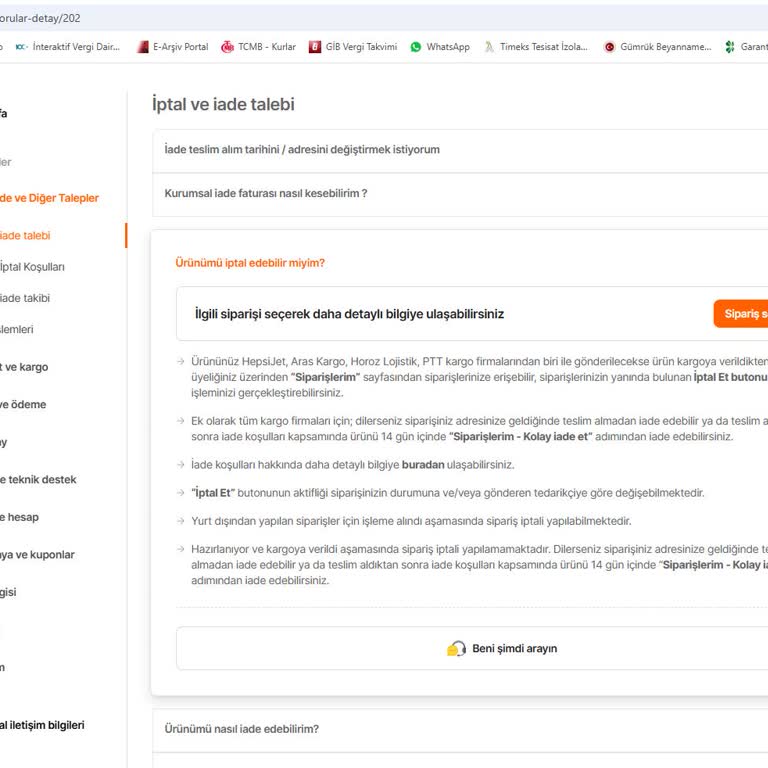Open the Gümrük Beyanname bookmark icon
Image resolution: width=768 pixels, height=768 pixels.
coord(609,47)
